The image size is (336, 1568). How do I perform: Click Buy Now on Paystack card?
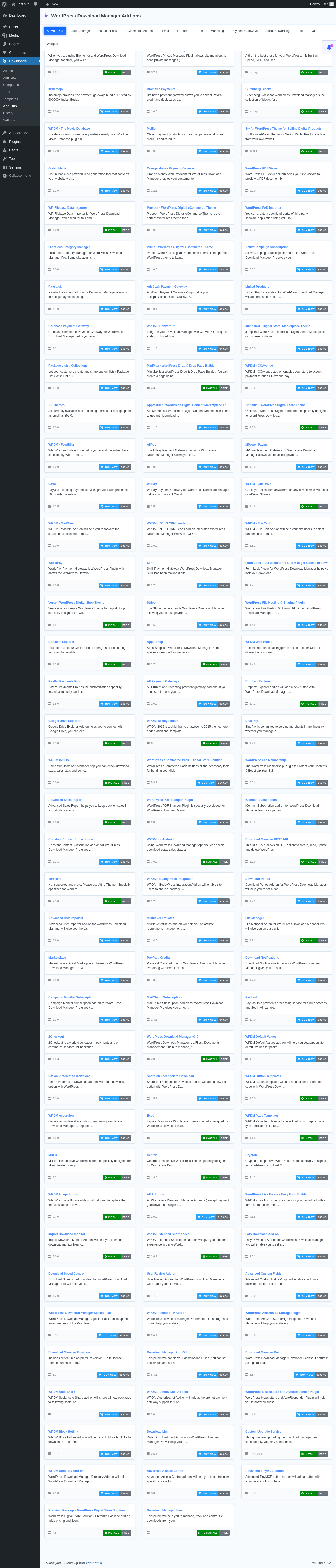pos(115,309)
